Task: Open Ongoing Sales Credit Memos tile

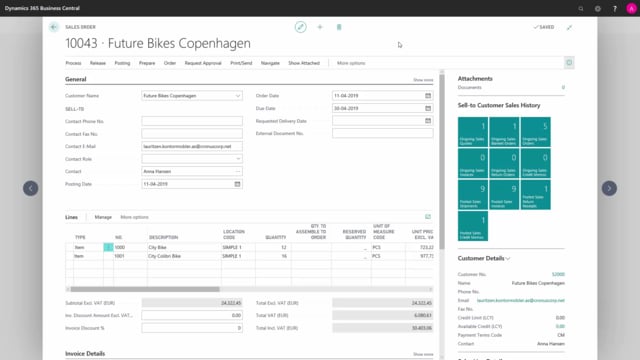Action: click(x=536, y=163)
